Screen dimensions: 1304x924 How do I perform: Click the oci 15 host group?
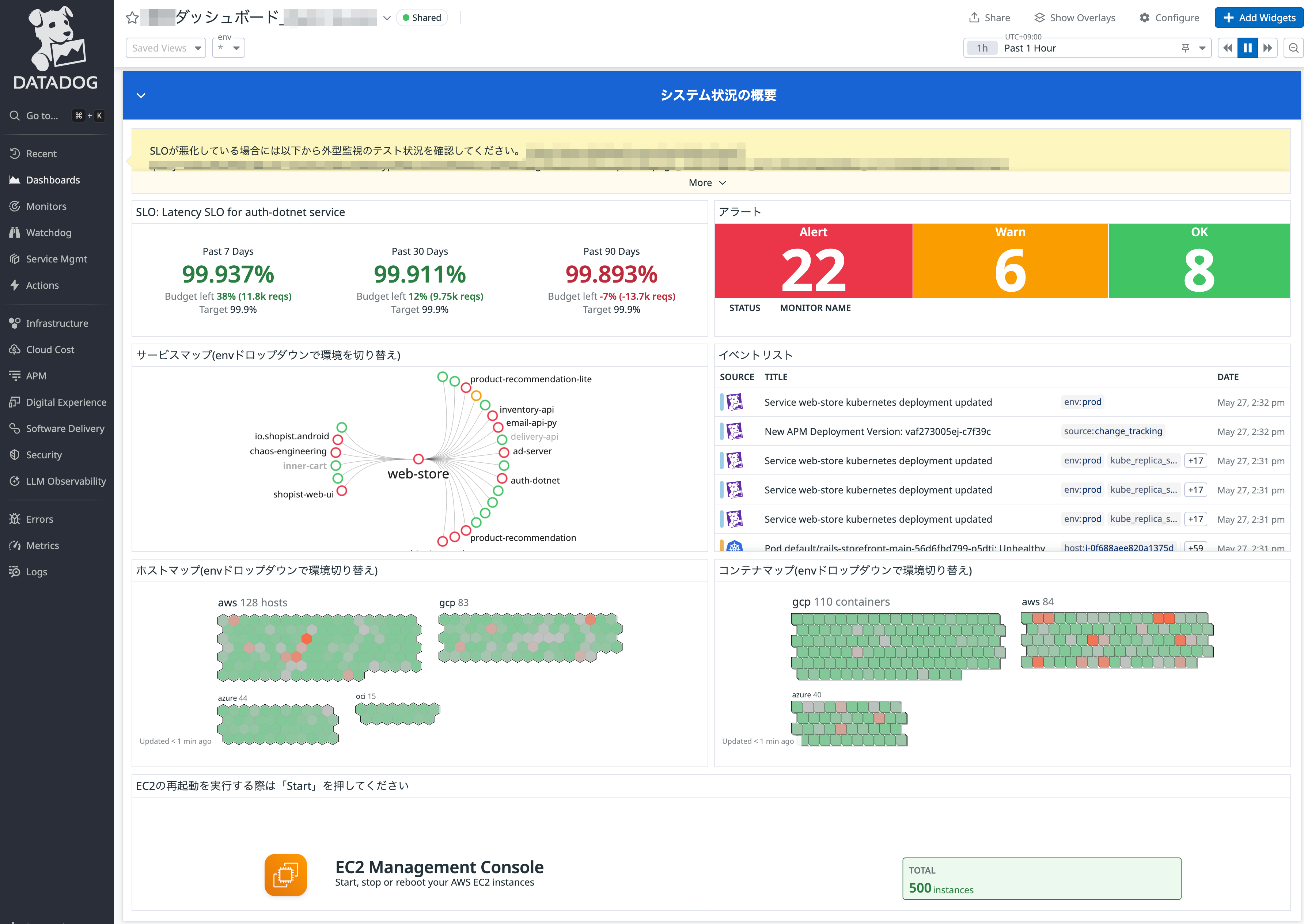click(397, 714)
